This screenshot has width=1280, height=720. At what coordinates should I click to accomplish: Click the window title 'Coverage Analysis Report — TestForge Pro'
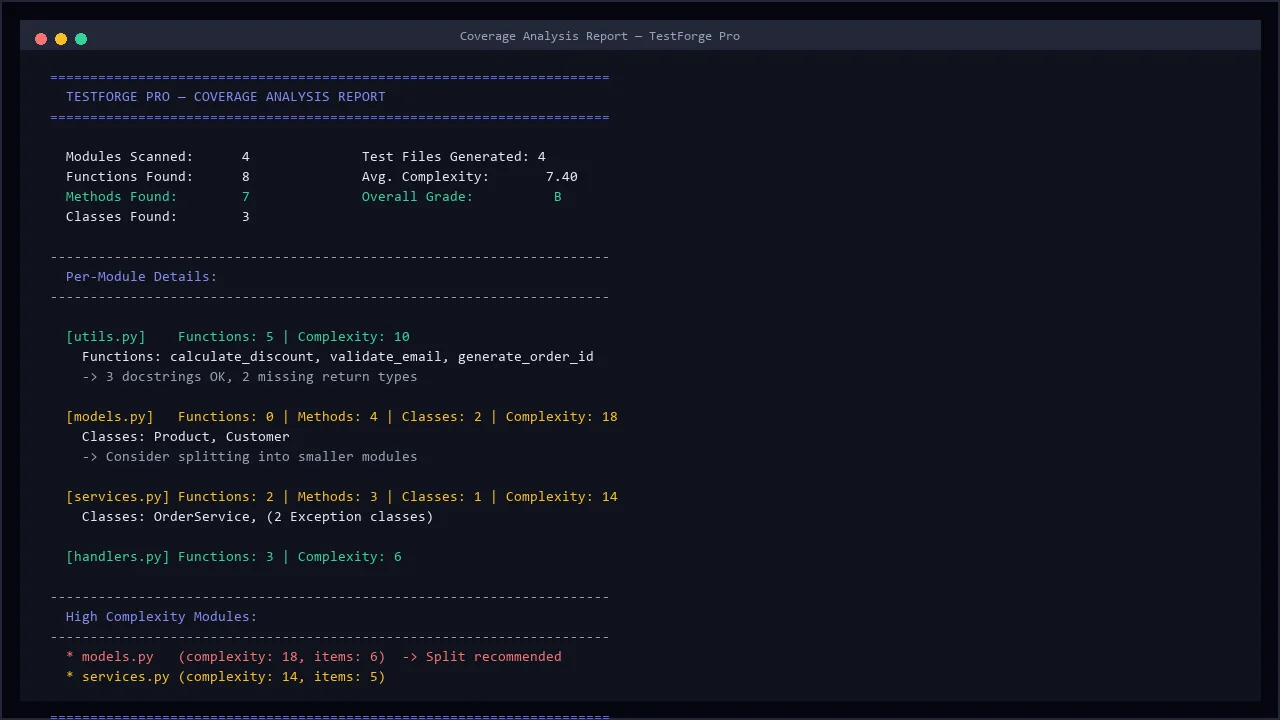click(600, 36)
